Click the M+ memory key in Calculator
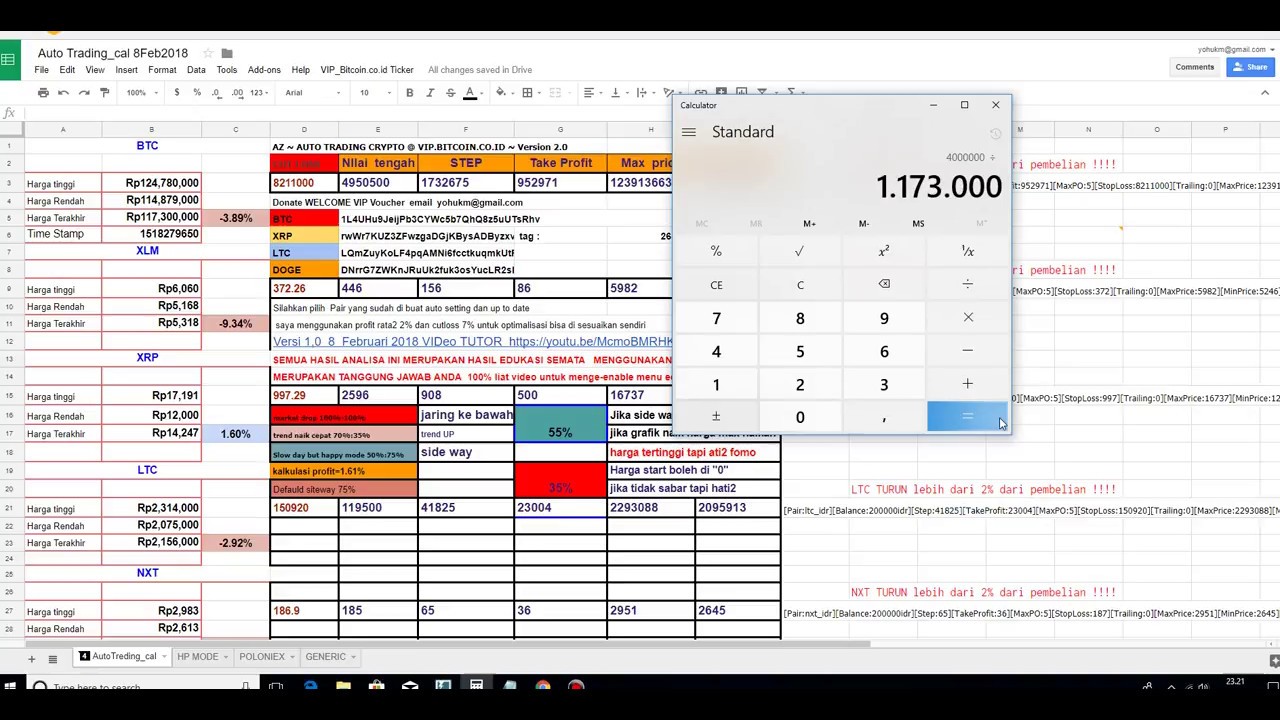Screen dimensions: 1280x720 (x=809, y=224)
